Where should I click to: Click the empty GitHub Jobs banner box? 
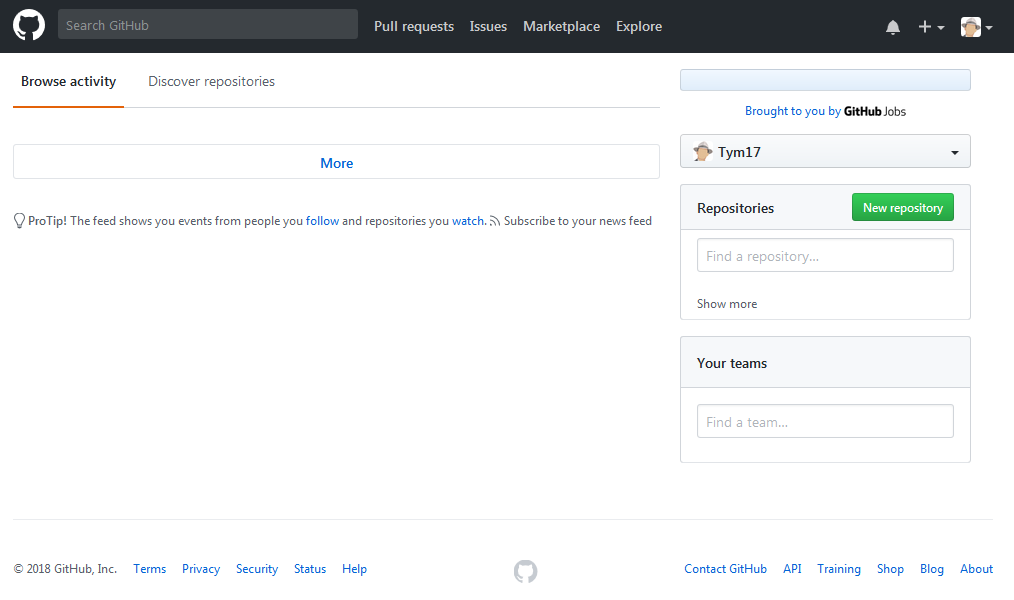(825, 80)
